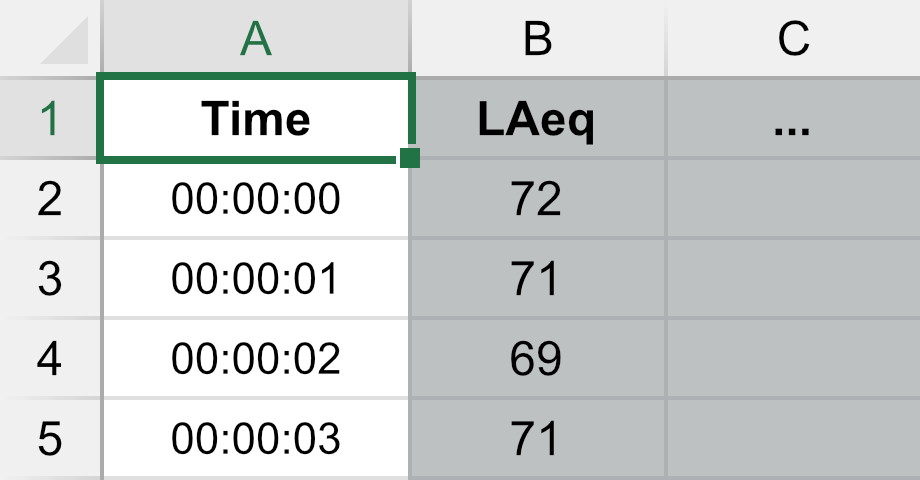Select the cell with value 72
920x480 pixels.
[537, 198]
